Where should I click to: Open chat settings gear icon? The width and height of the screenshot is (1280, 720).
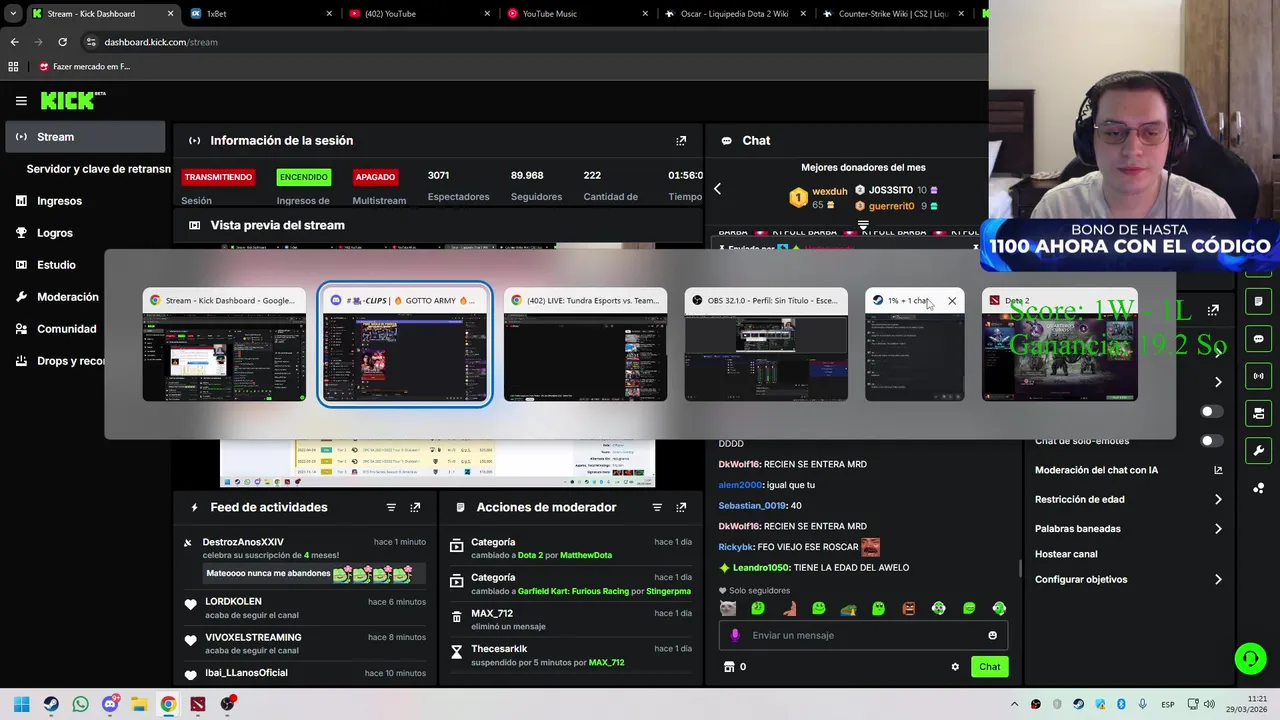(x=955, y=667)
